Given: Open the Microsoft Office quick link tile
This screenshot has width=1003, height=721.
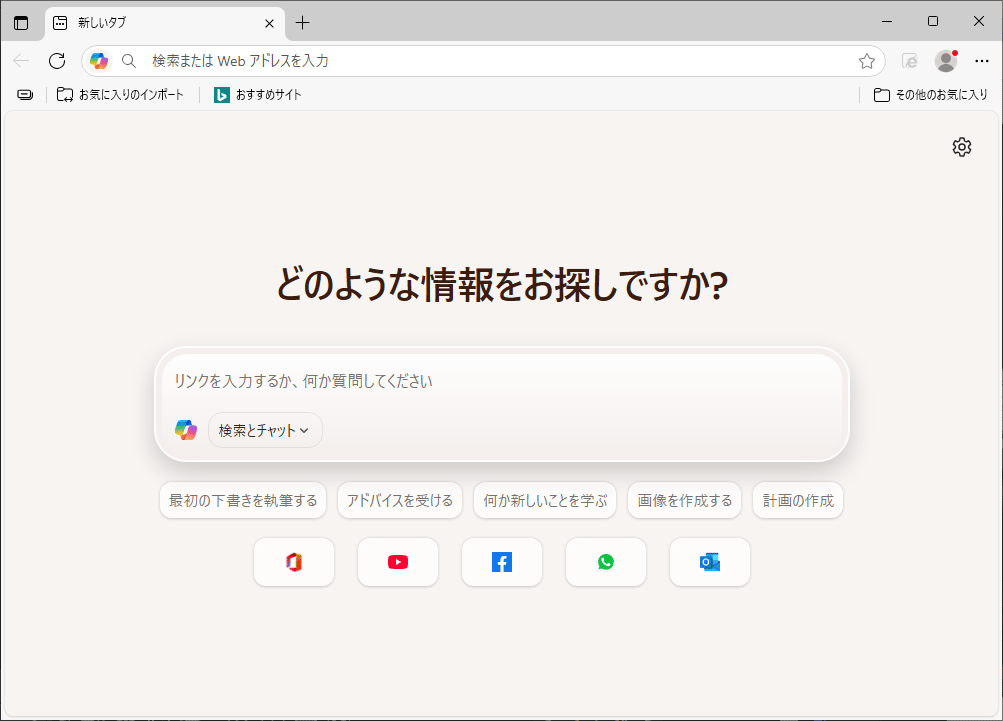Looking at the screenshot, I should (294, 562).
